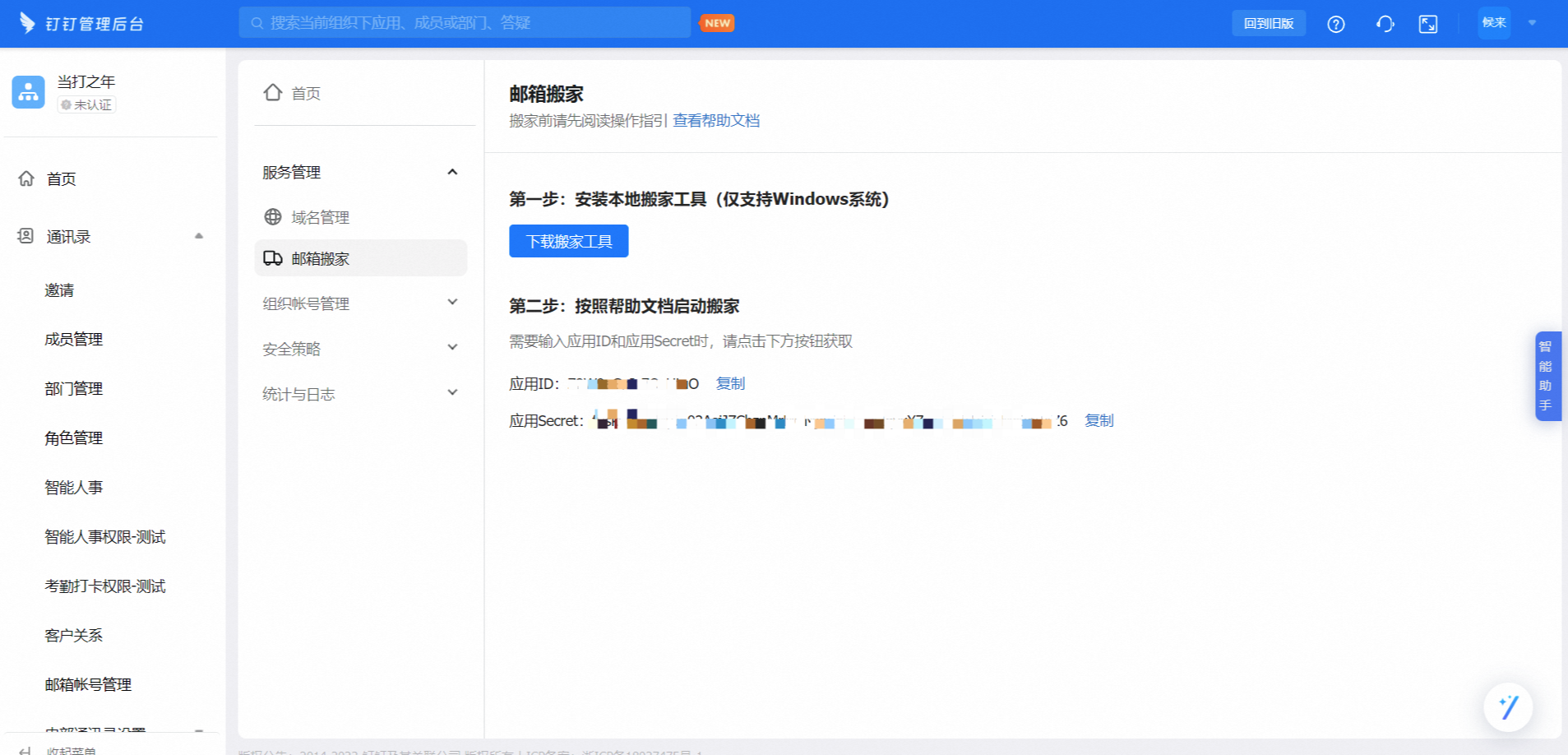Click the home icon in the inner menu
This screenshot has width=1568, height=755.
pyautogui.click(x=273, y=93)
